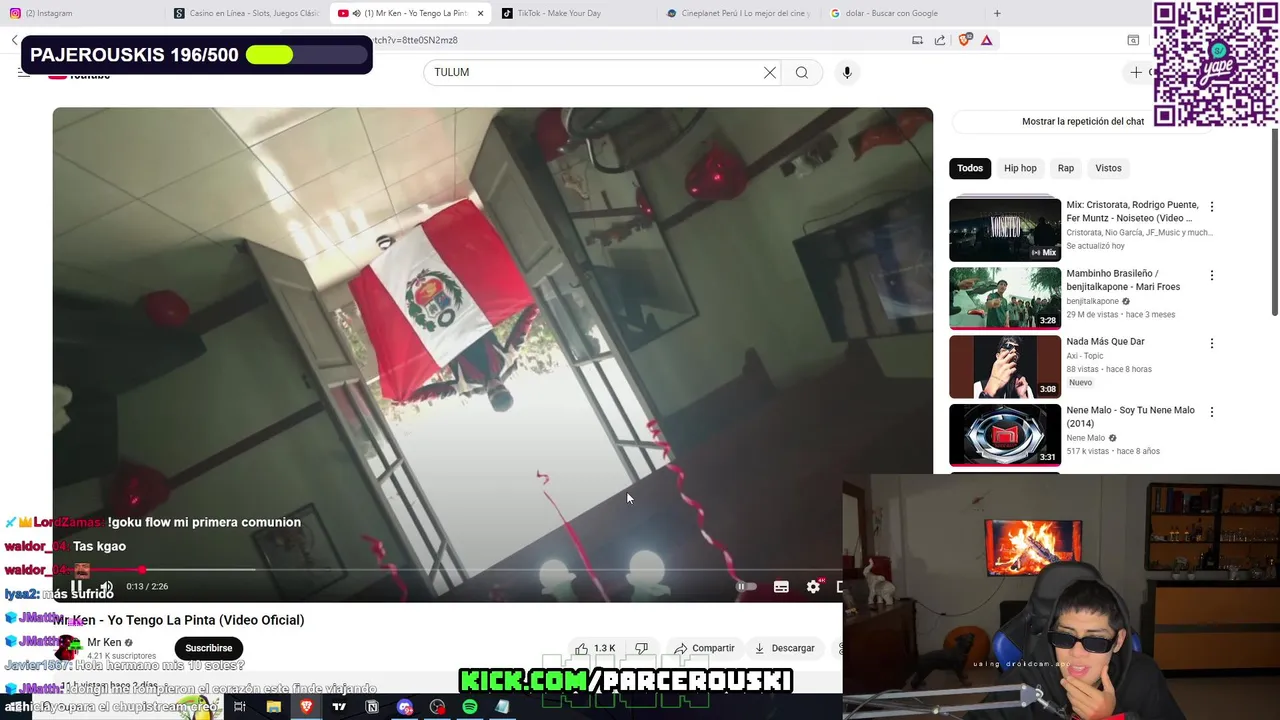This screenshot has width=1280, height=720.
Task: Open the browser sidebar search panel icon
Action: coord(1133,40)
